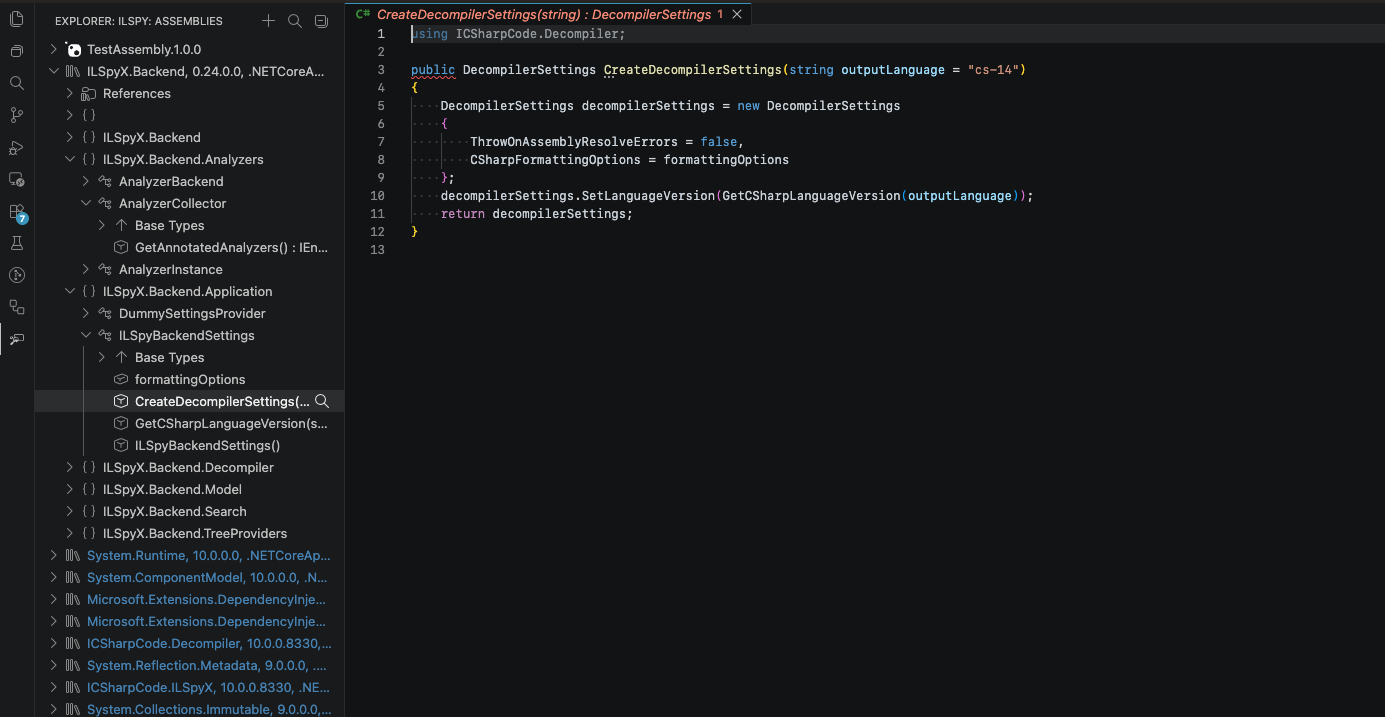This screenshot has width=1385, height=717.
Task: Click the References folder icon
Action: click(x=89, y=93)
